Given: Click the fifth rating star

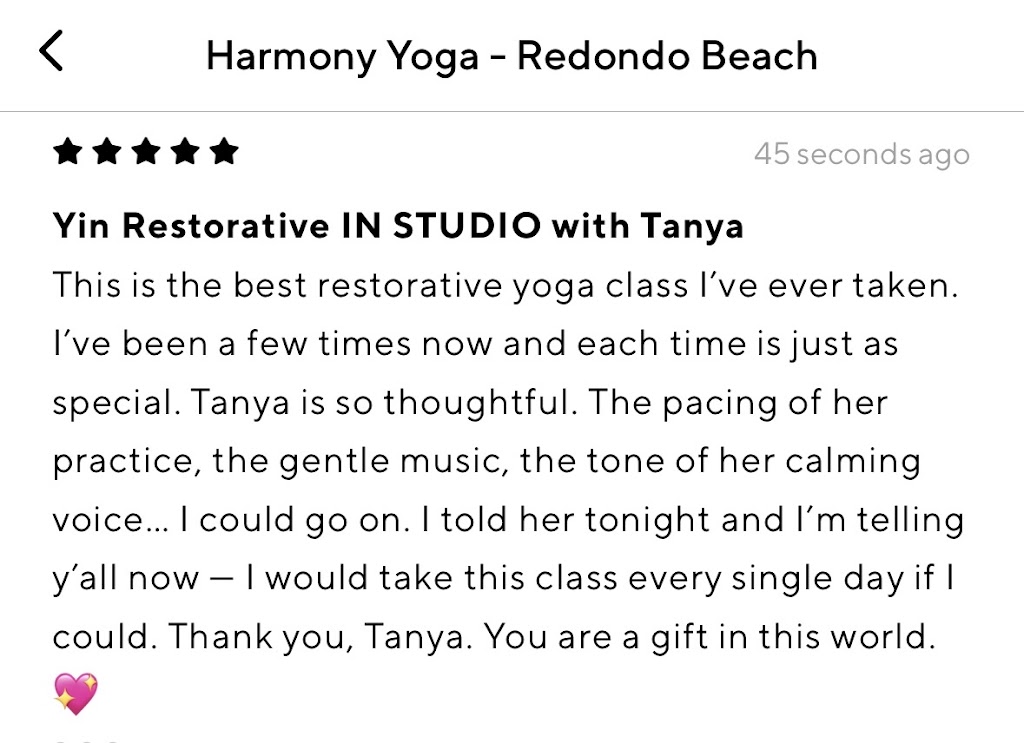Looking at the screenshot, I should 225,152.
